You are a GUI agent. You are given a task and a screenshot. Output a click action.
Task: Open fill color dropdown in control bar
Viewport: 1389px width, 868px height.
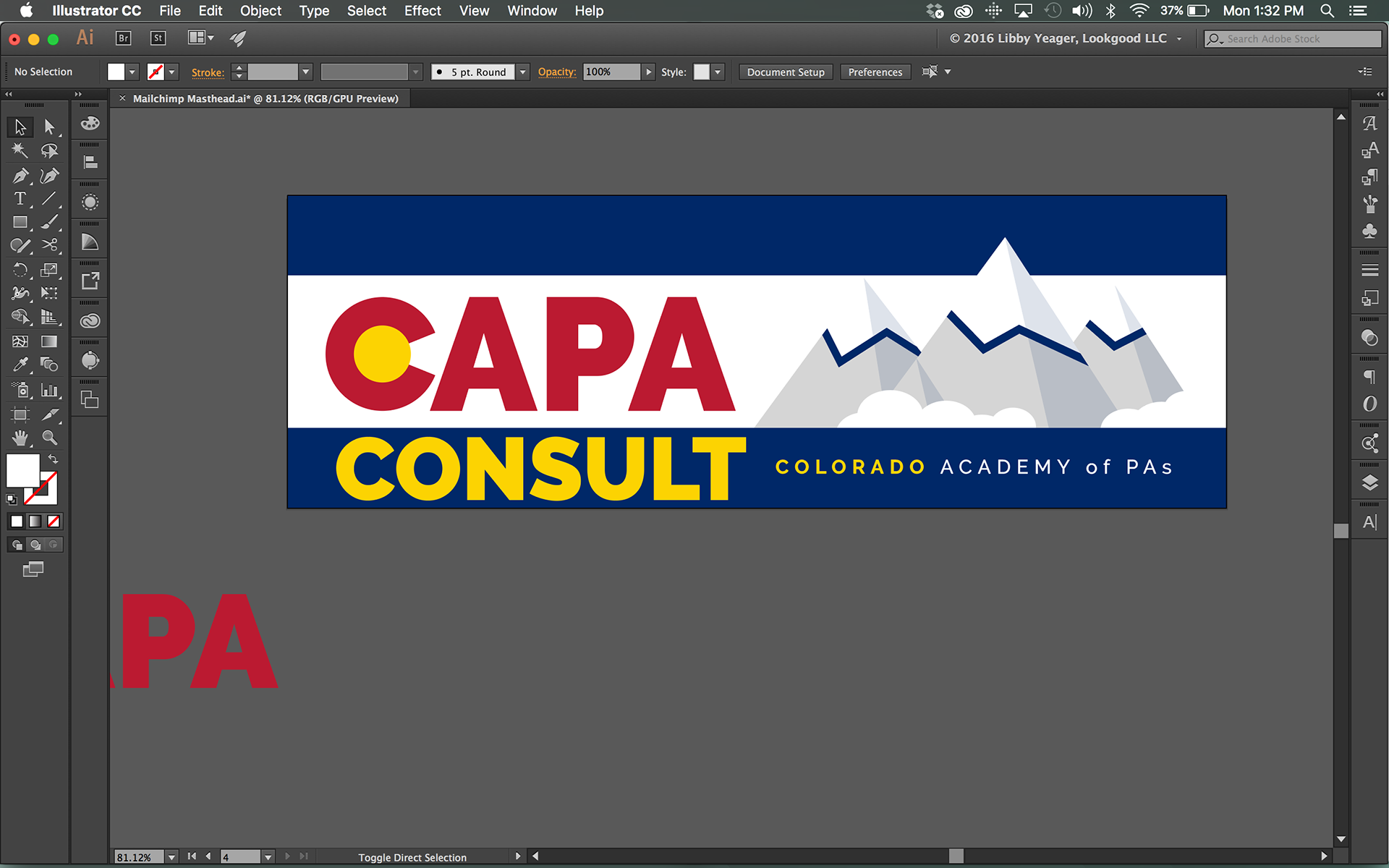coord(132,72)
